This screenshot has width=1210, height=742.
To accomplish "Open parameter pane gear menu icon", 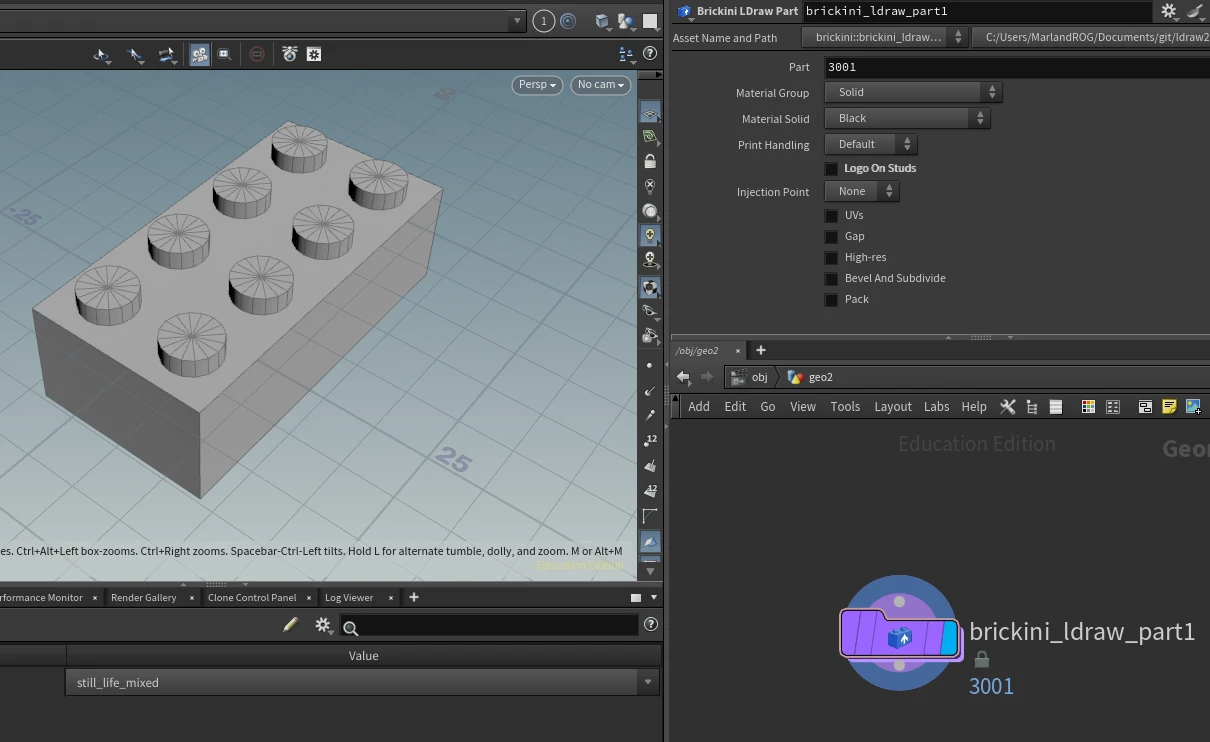I will 1169,11.
